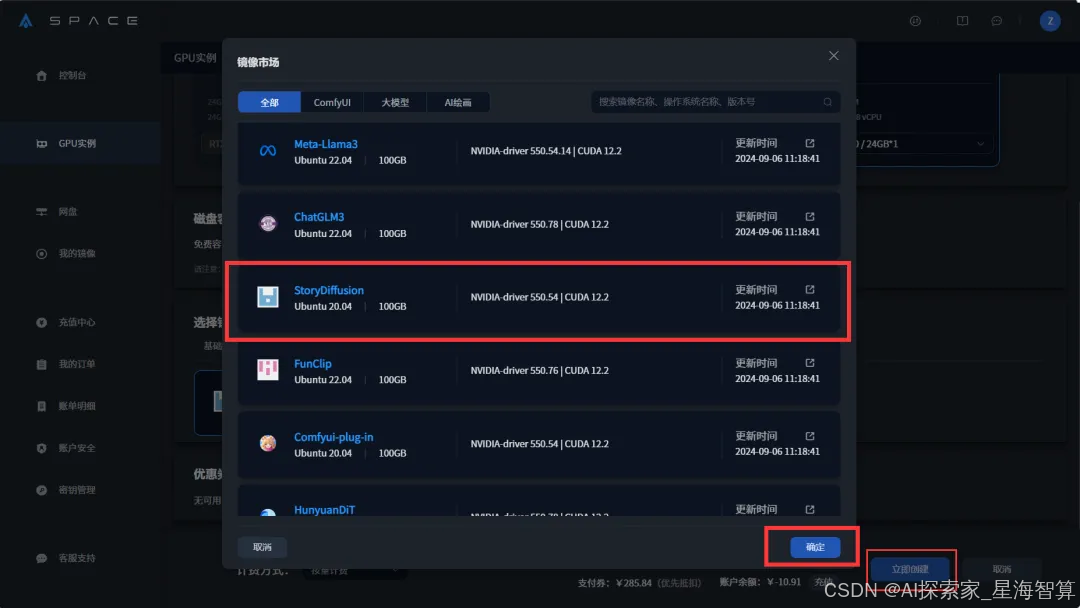1080x608 pixels.
Task: Open 客服支持 chat icon
Action: [41, 558]
